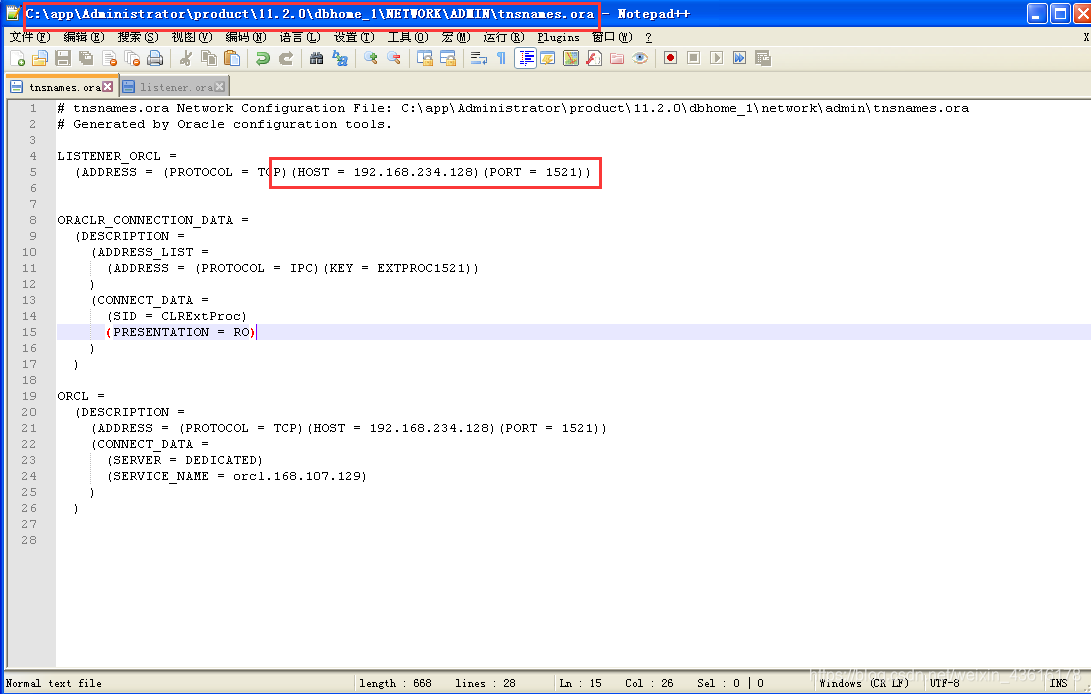Viewport: 1091px width, 694px height.
Task: Click the SERVICE_NAME orcl.168.107.129 line
Action: click(237, 476)
